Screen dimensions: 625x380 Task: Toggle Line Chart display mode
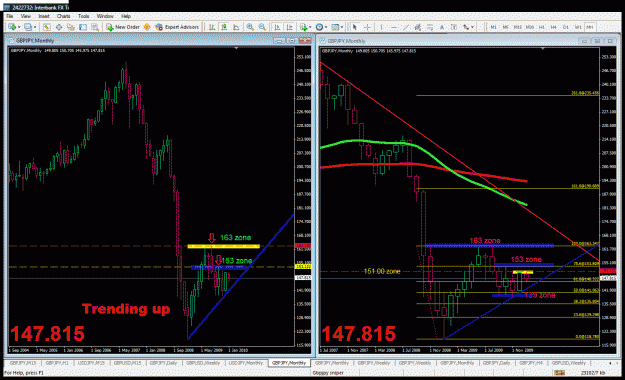[x=236, y=27]
